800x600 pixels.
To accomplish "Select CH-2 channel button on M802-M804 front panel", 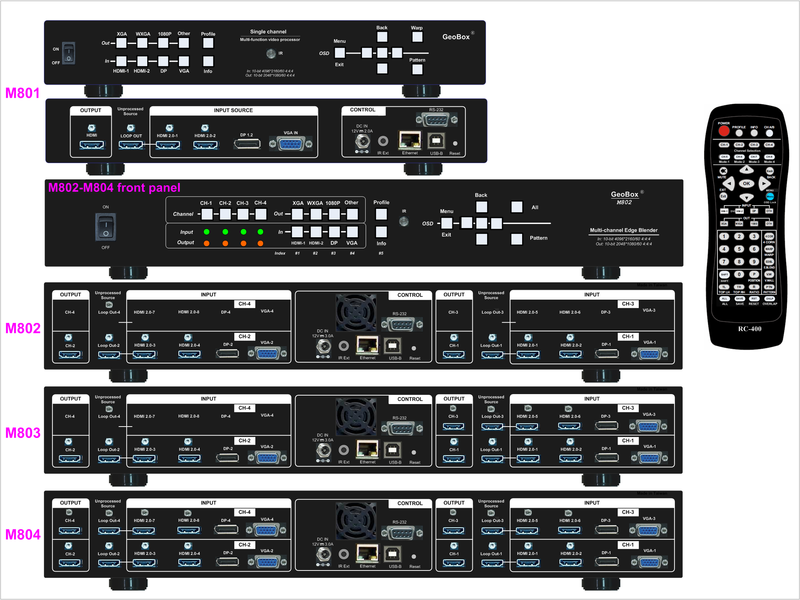I will coord(225,214).
